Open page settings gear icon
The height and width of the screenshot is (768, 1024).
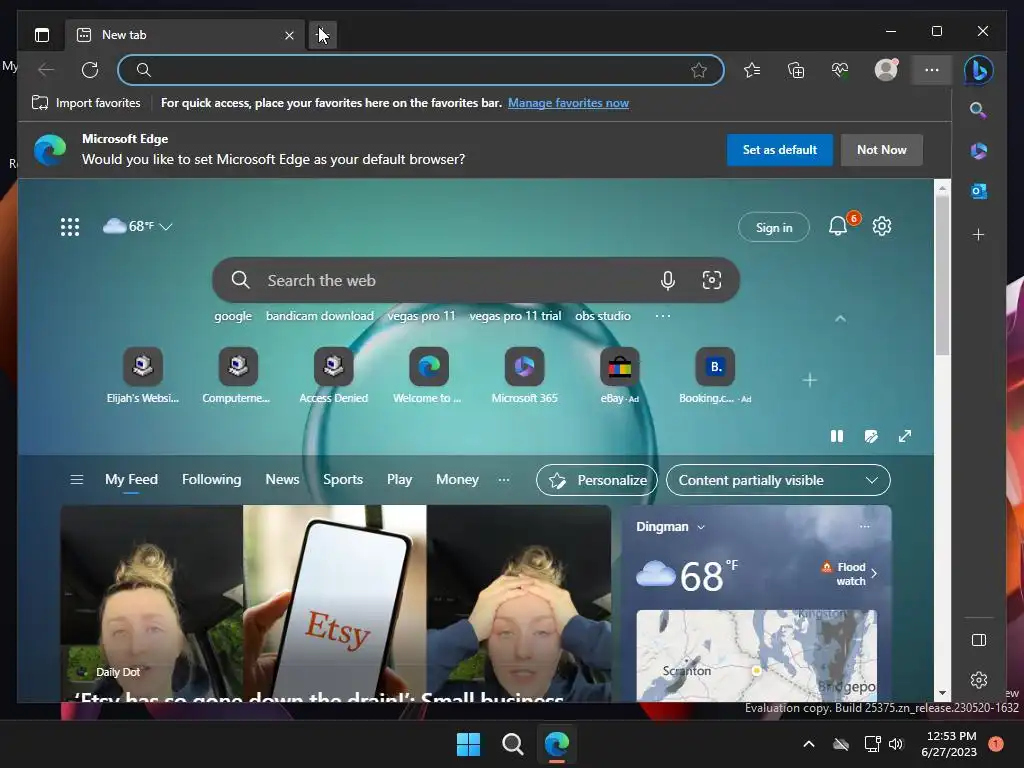tap(882, 226)
